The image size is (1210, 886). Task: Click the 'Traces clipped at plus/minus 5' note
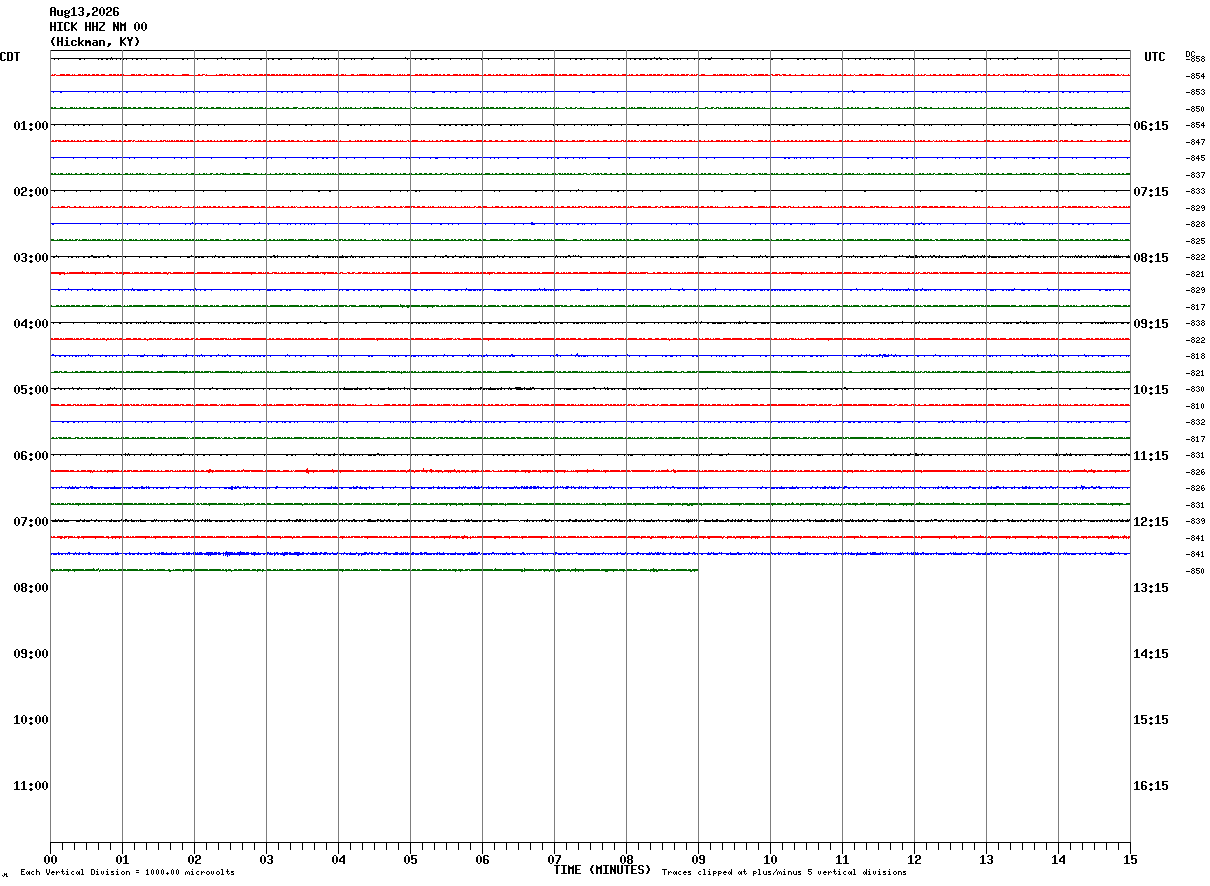pos(784,873)
